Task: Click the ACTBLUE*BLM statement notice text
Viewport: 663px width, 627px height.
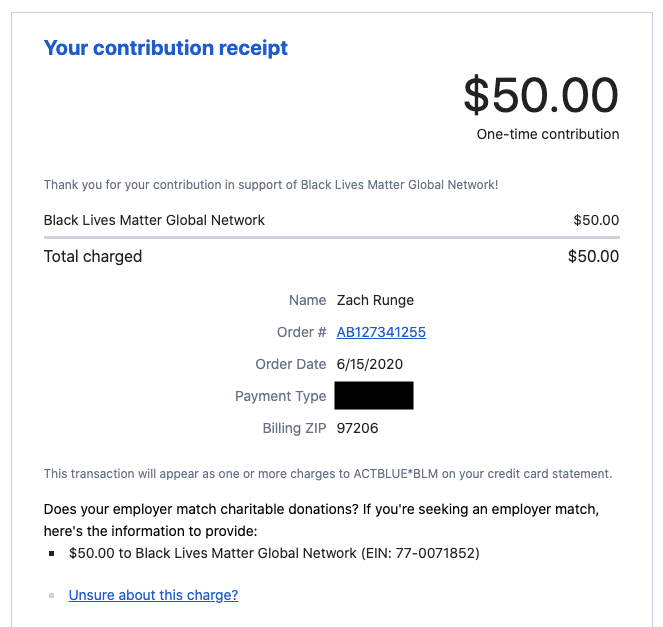Action: click(328, 474)
